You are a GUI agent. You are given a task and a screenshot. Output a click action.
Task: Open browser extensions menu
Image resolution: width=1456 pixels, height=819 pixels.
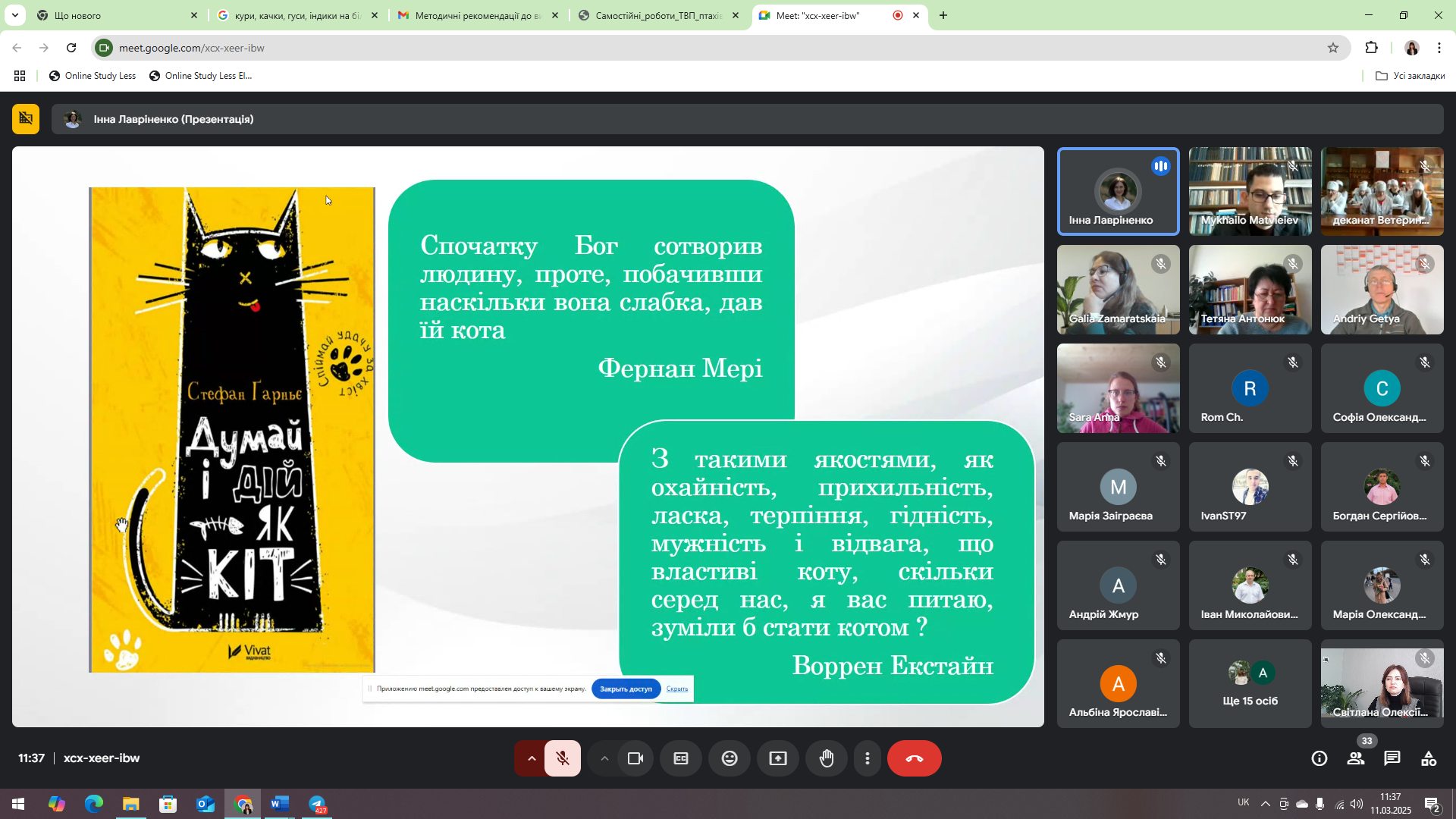point(1371,48)
